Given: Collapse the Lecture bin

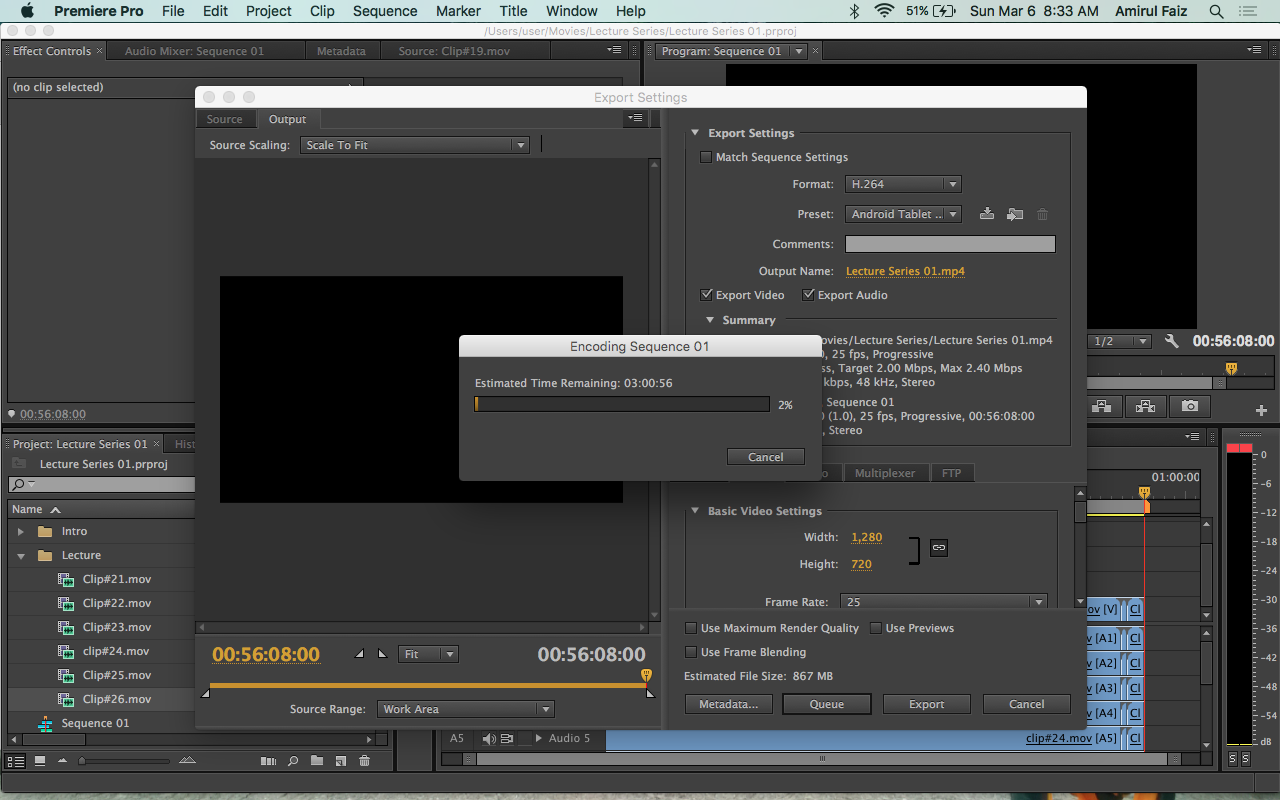Looking at the screenshot, I should 21,556.
